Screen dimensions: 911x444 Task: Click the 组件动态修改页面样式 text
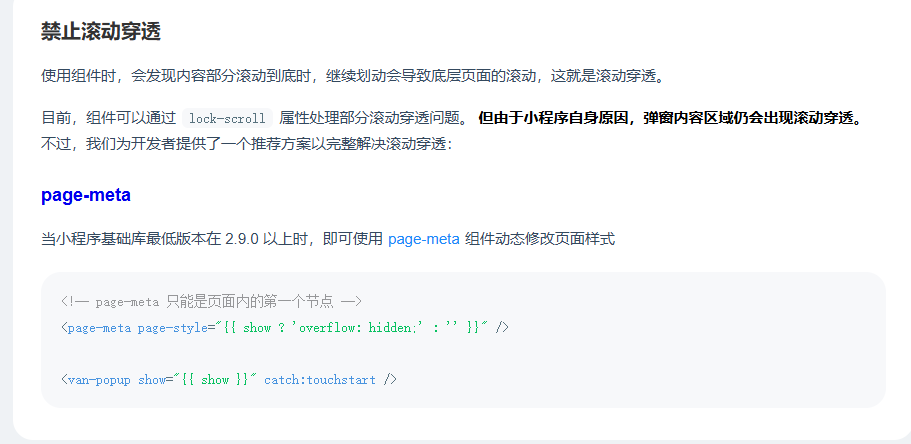[540, 239]
